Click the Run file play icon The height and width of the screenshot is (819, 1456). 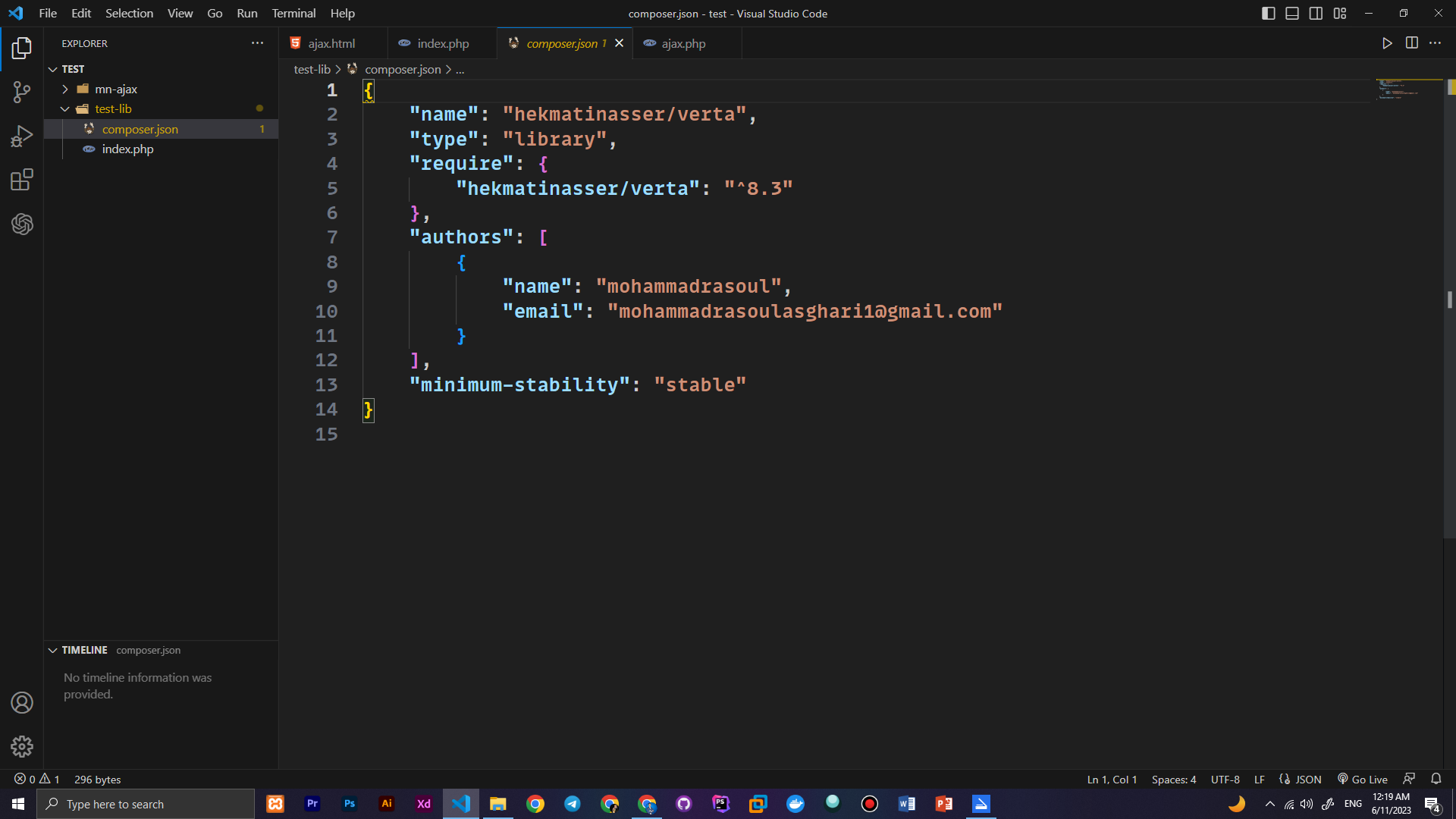(x=1387, y=43)
